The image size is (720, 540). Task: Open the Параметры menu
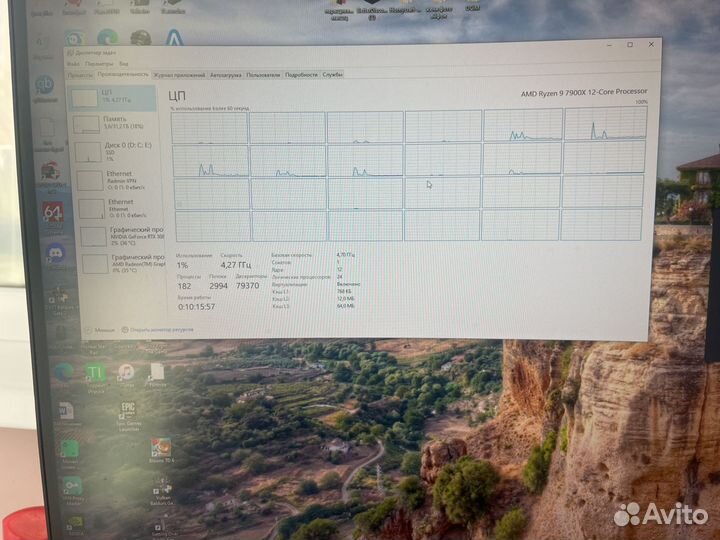pyautogui.click(x=98, y=64)
